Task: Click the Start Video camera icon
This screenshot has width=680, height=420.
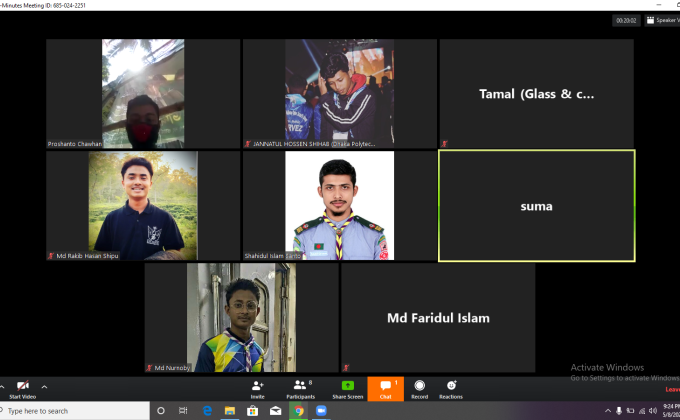Action: (x=23, y=385)
